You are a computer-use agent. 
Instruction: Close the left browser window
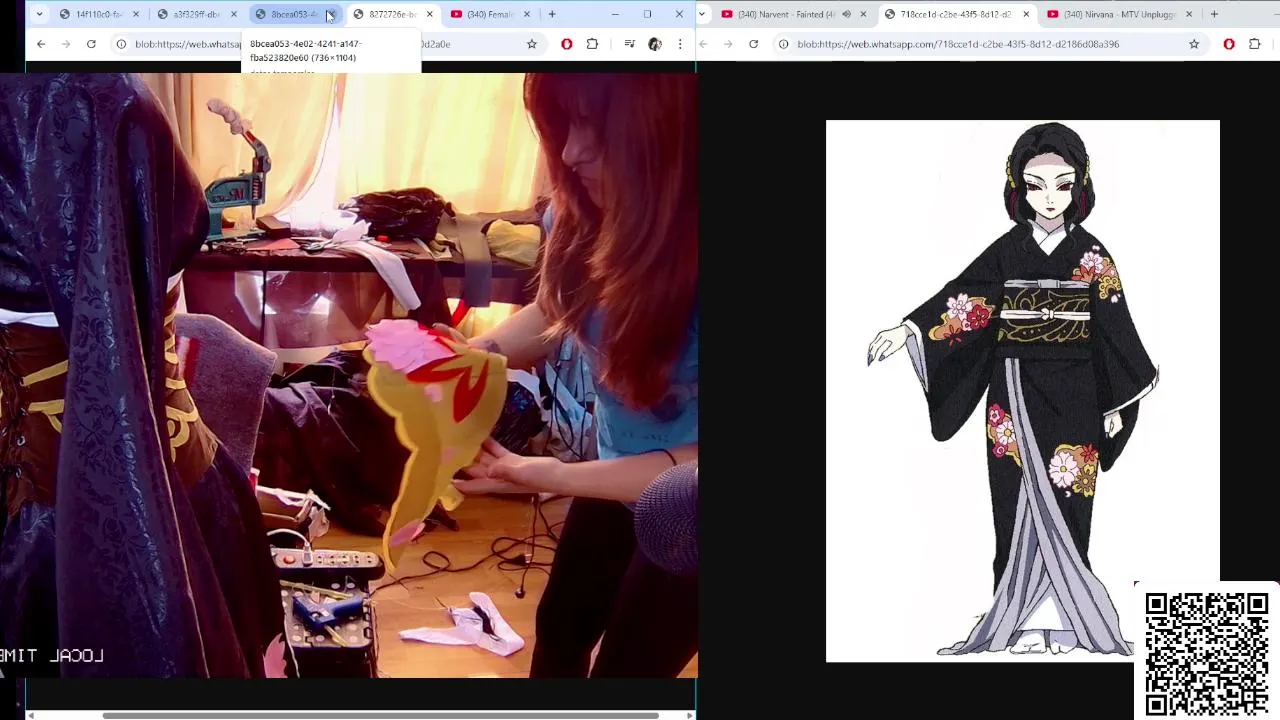[x=679, y=14]
